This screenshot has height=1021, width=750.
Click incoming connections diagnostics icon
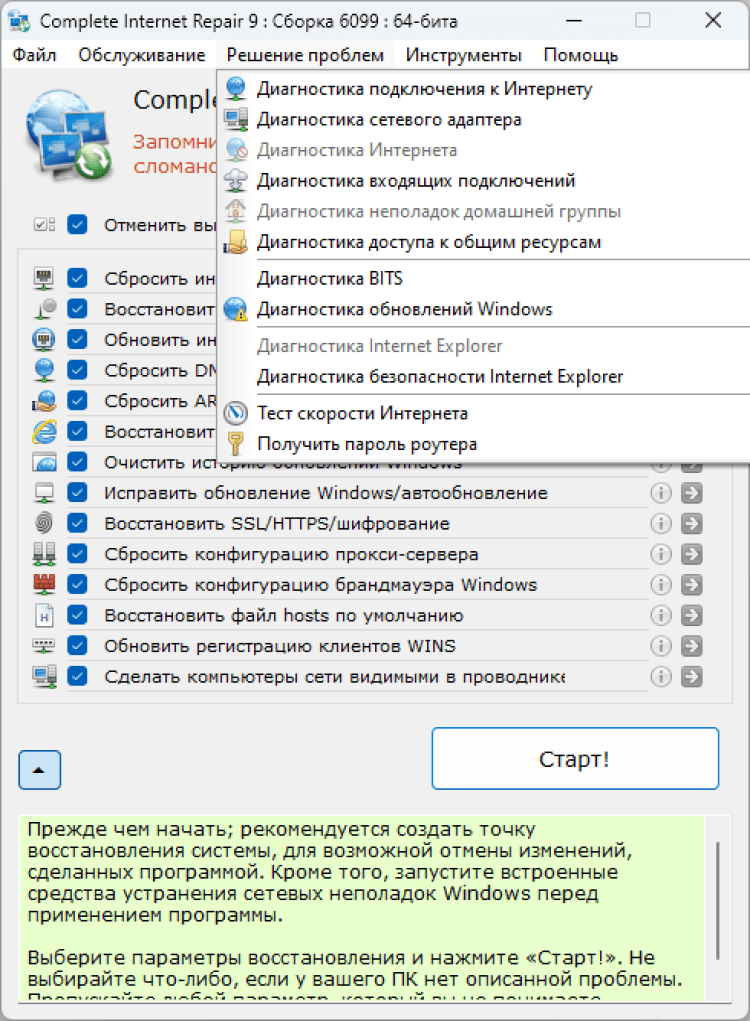(236, 180)
